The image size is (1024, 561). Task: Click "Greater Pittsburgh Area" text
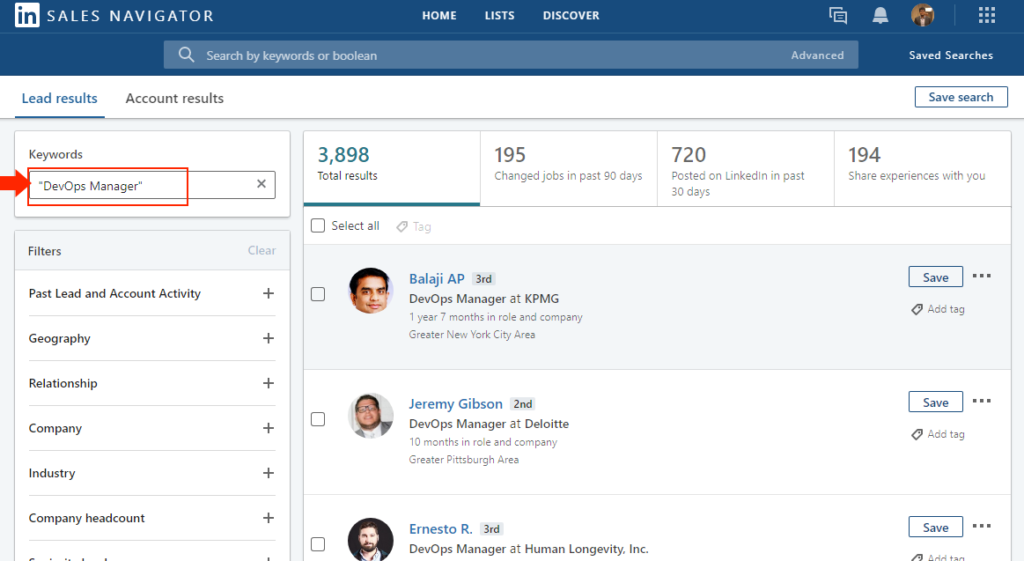tap(464, 460)
